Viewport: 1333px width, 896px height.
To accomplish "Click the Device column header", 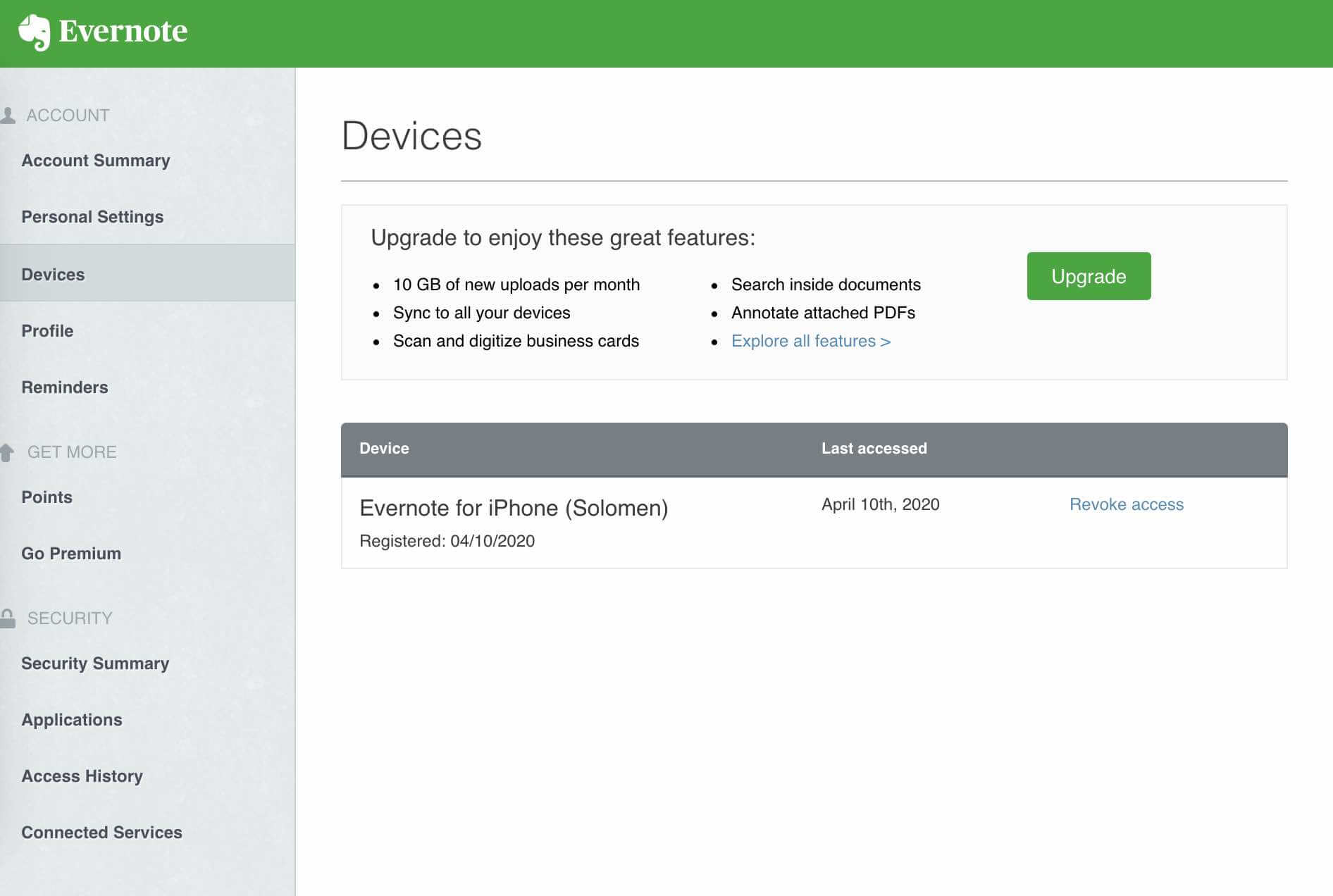I will click(x=384, y=449).
